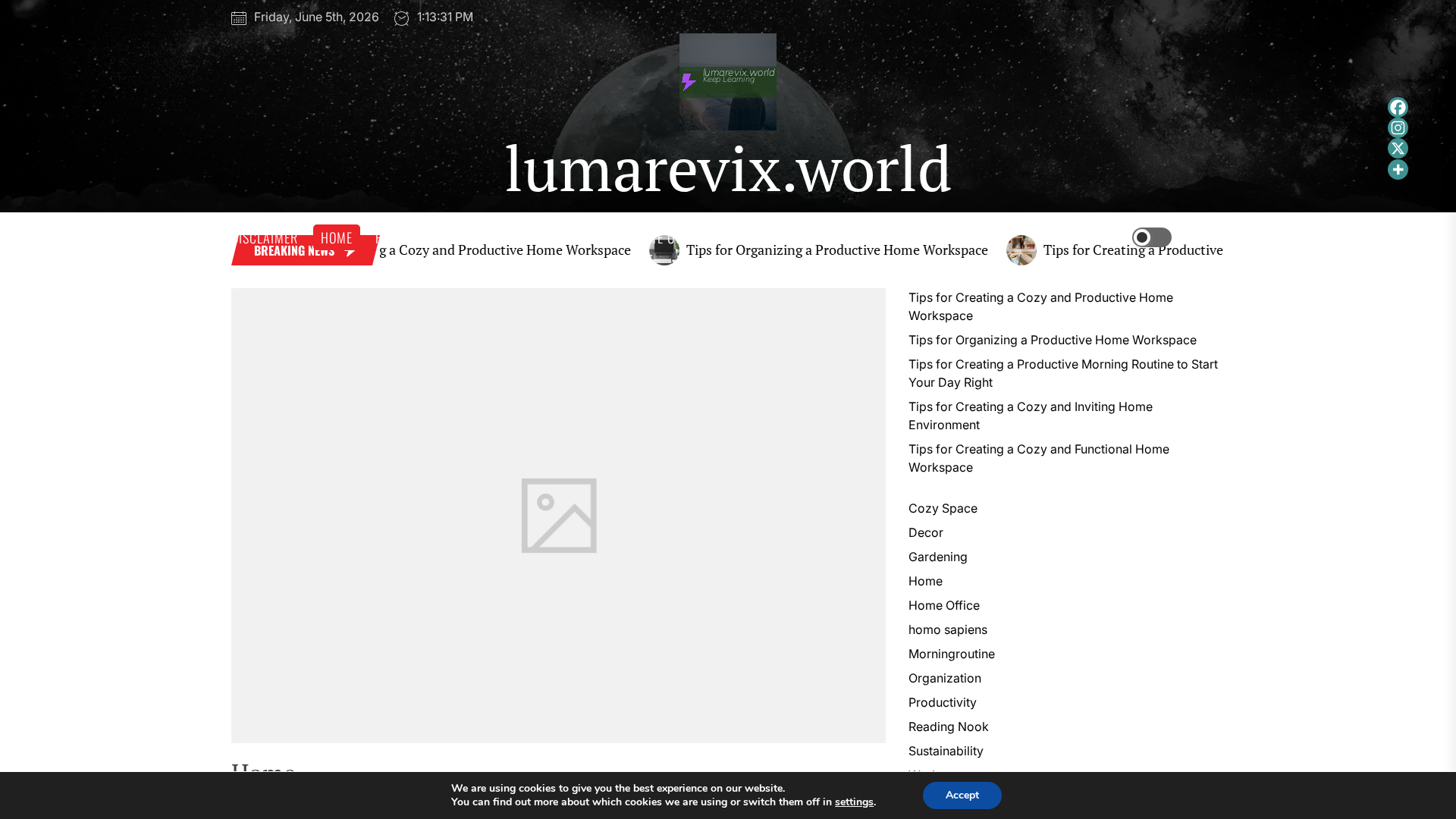
Task: Select the homo sapiens category
Action: pyautogui.click(x=948, y=629)
